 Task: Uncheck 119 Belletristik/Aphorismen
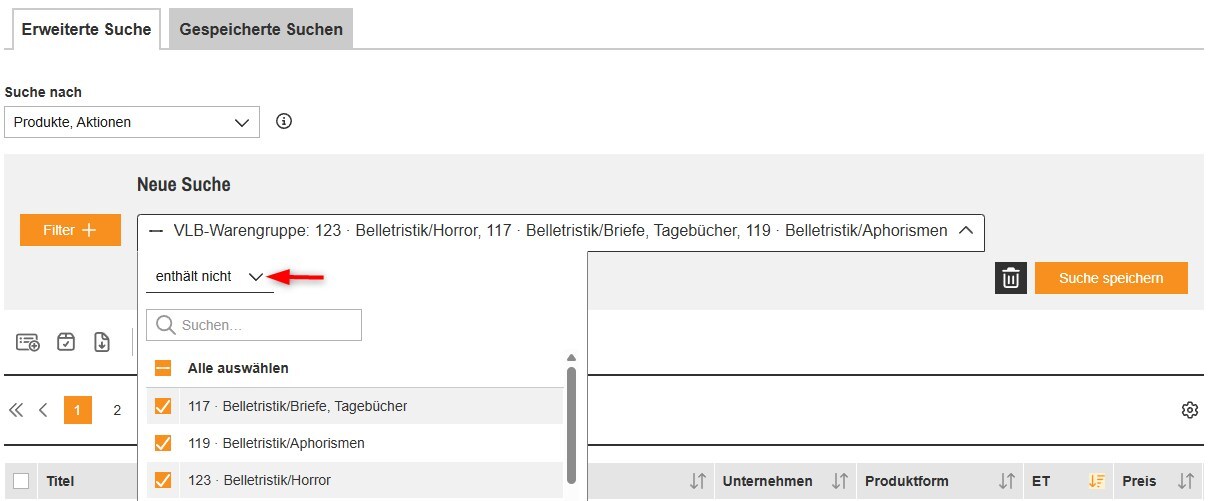[163, 443]
